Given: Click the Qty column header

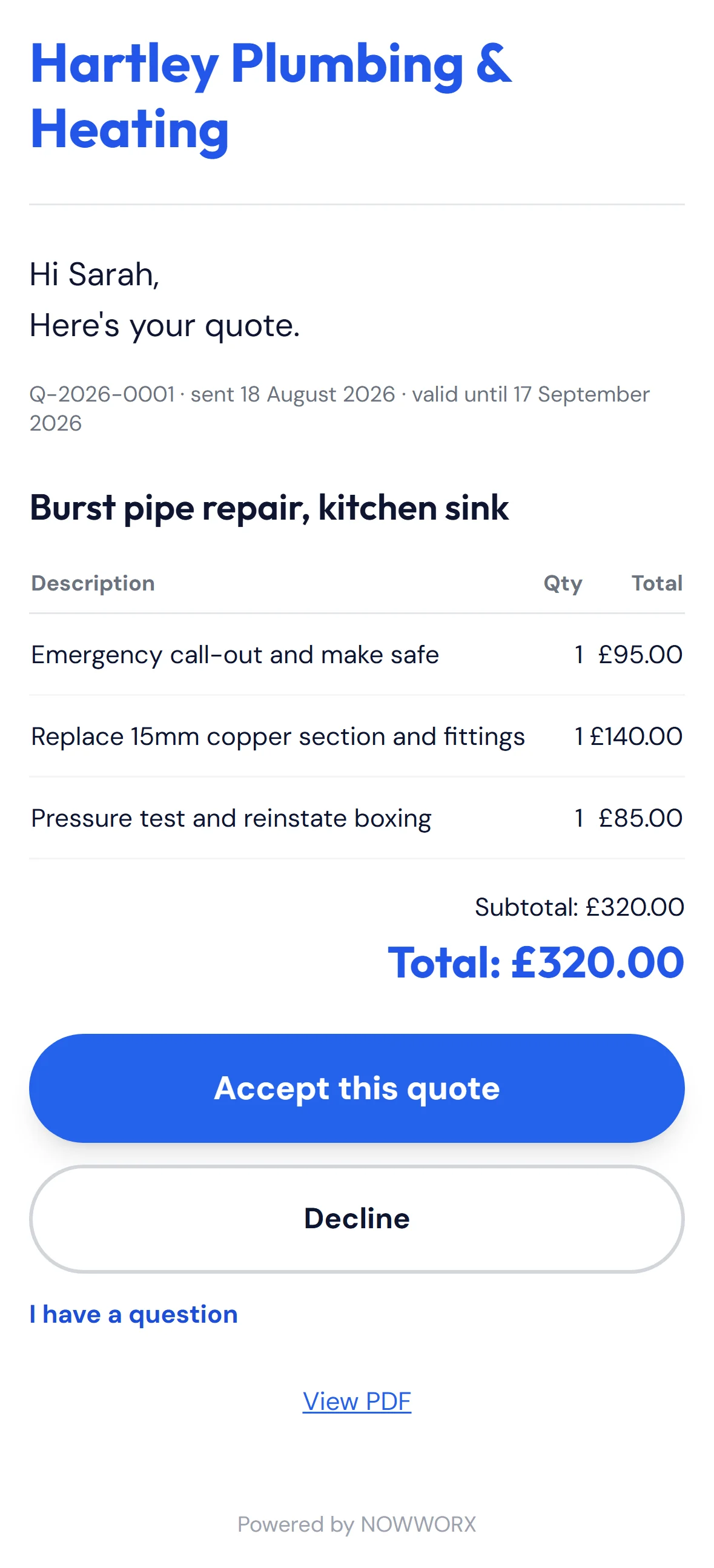Looking at the screenshot, I should pos(563,583).
